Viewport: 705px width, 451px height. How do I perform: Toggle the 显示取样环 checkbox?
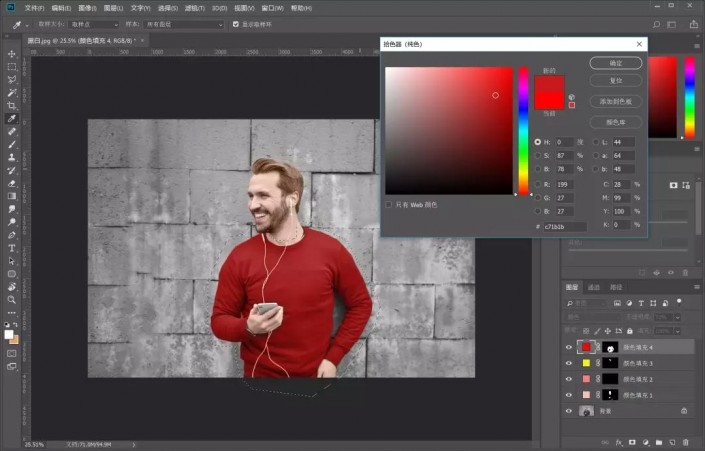[x=236, y=24]
